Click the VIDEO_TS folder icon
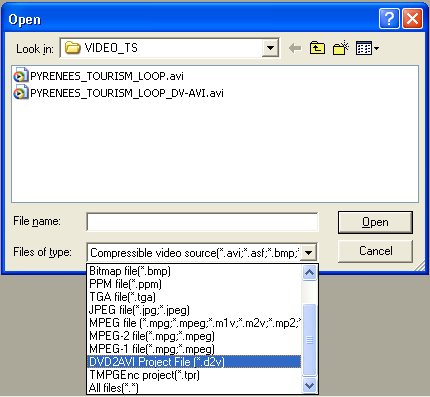Viewport: 430px width, 397px height. [x=72, y=48]
